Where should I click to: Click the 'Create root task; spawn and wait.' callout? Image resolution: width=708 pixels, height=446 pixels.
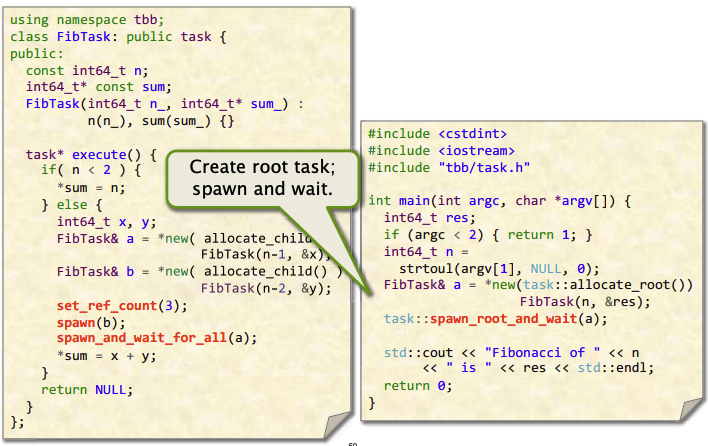coord(262,178)
